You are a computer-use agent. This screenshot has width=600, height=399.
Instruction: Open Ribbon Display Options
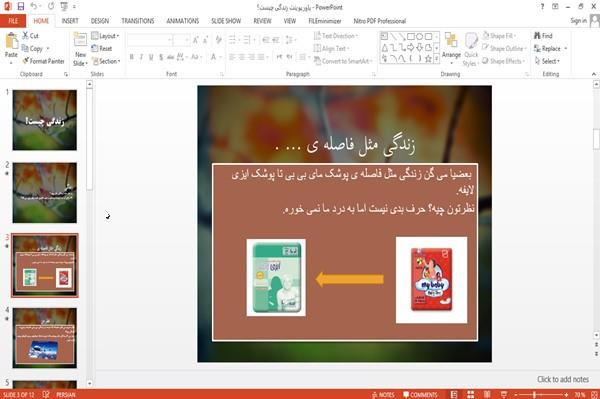[555, 7]
